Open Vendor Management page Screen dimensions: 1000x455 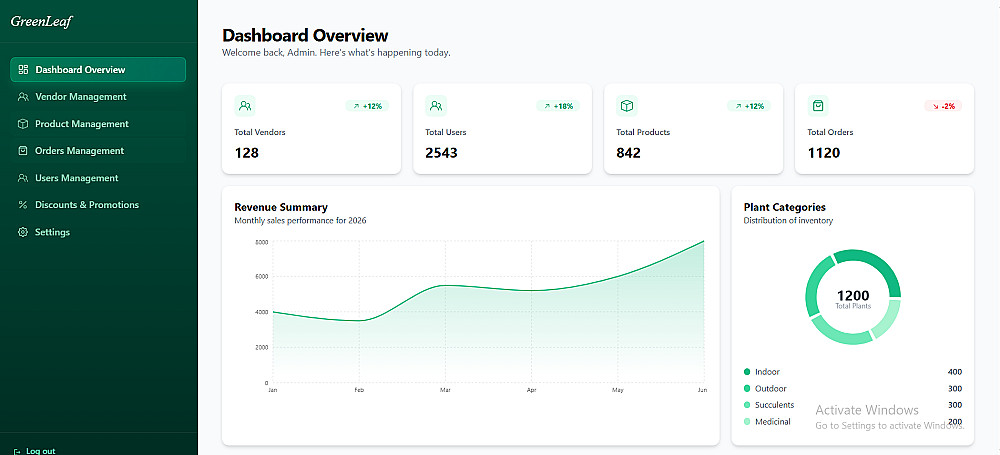coord(98,97)
